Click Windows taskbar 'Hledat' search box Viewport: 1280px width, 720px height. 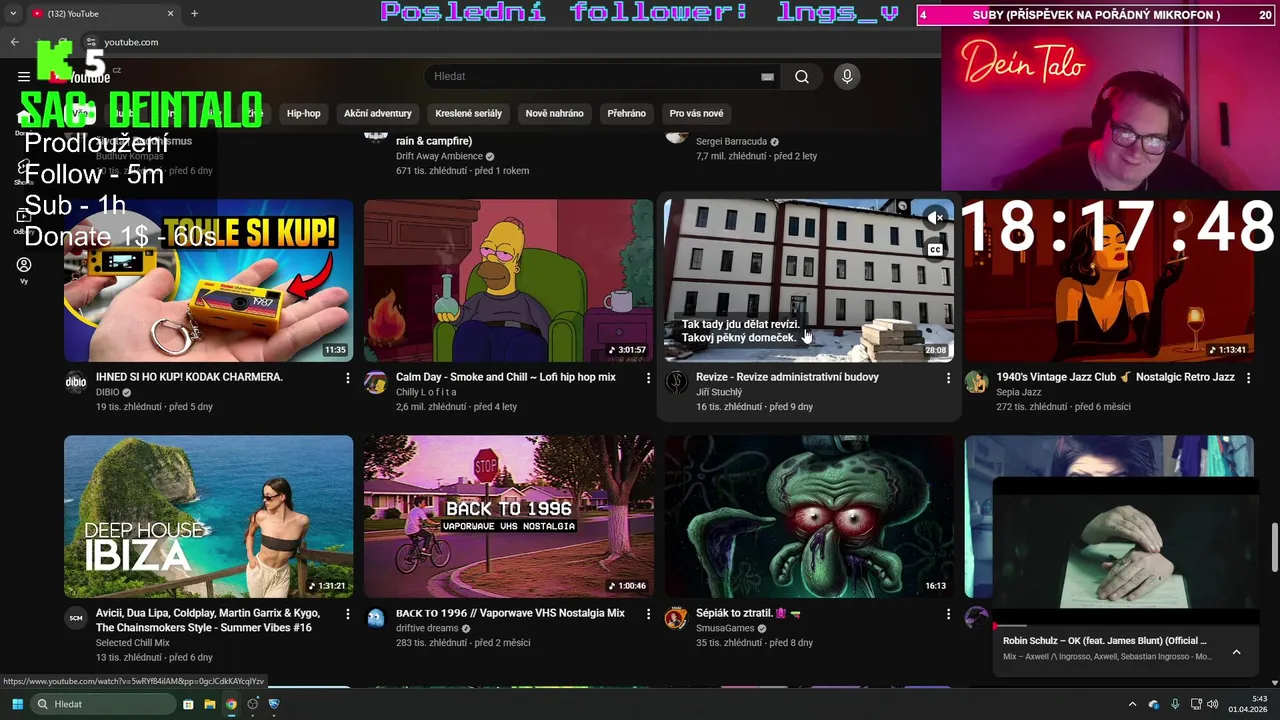pos(104,704)
